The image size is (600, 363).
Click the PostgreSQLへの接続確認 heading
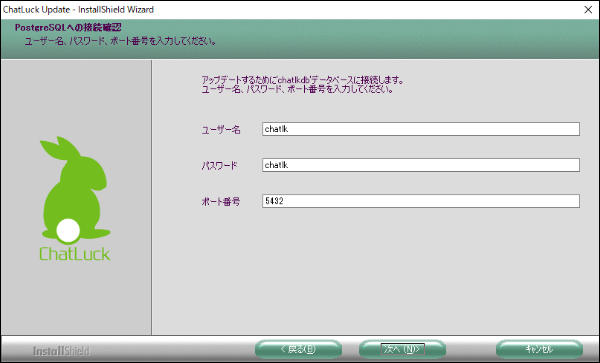pyautogui.click(x=68, y=28)
